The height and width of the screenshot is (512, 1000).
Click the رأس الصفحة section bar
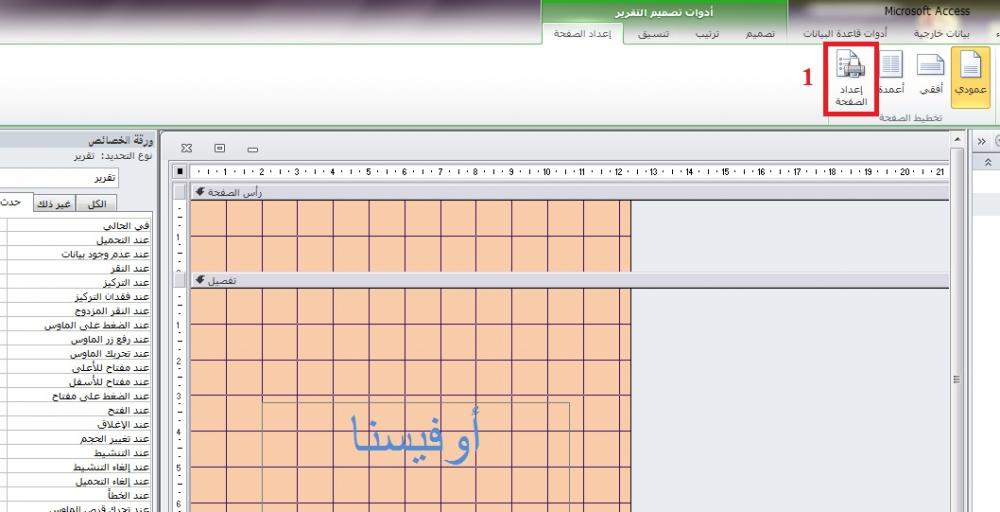point(560,192)
